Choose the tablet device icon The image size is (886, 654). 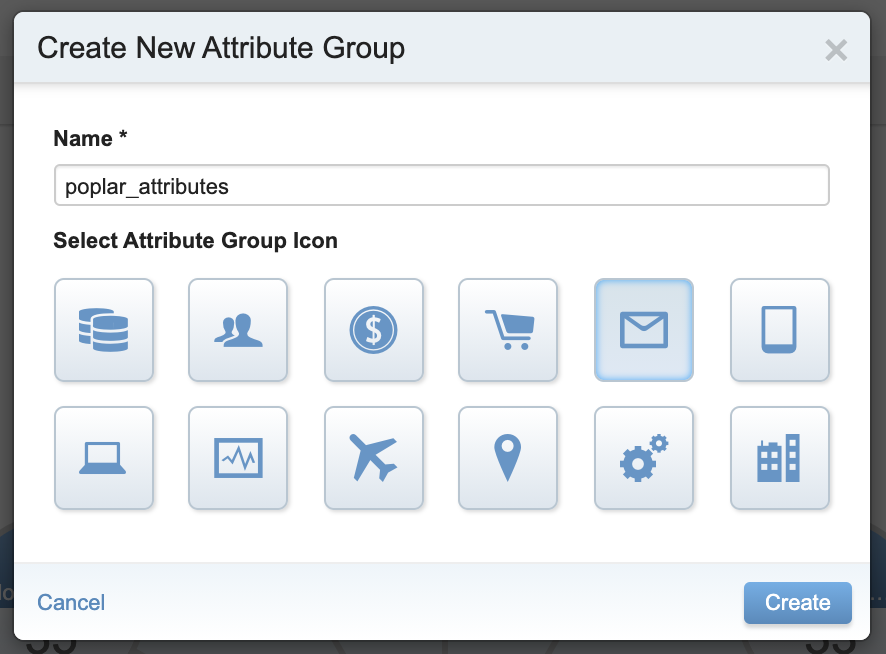[x=779, y=330]
